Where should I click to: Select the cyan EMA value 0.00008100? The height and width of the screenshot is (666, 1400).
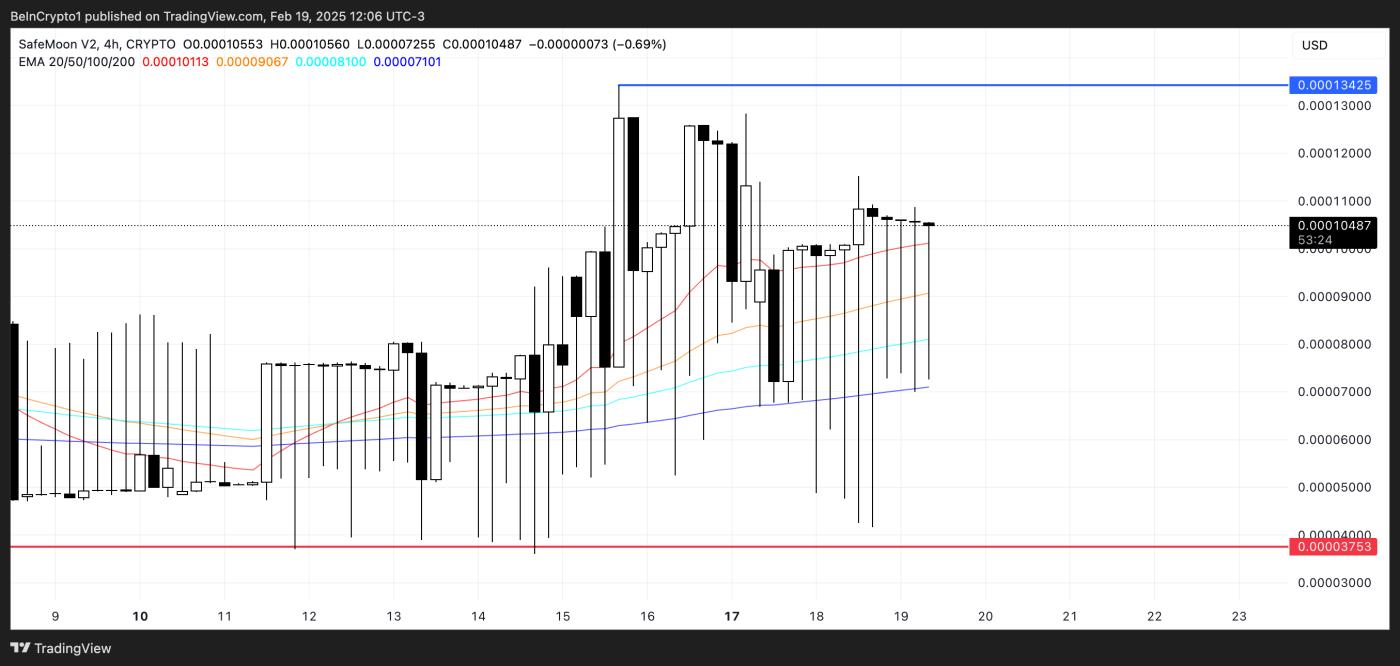pyautogui.click(x=331, y=62)
